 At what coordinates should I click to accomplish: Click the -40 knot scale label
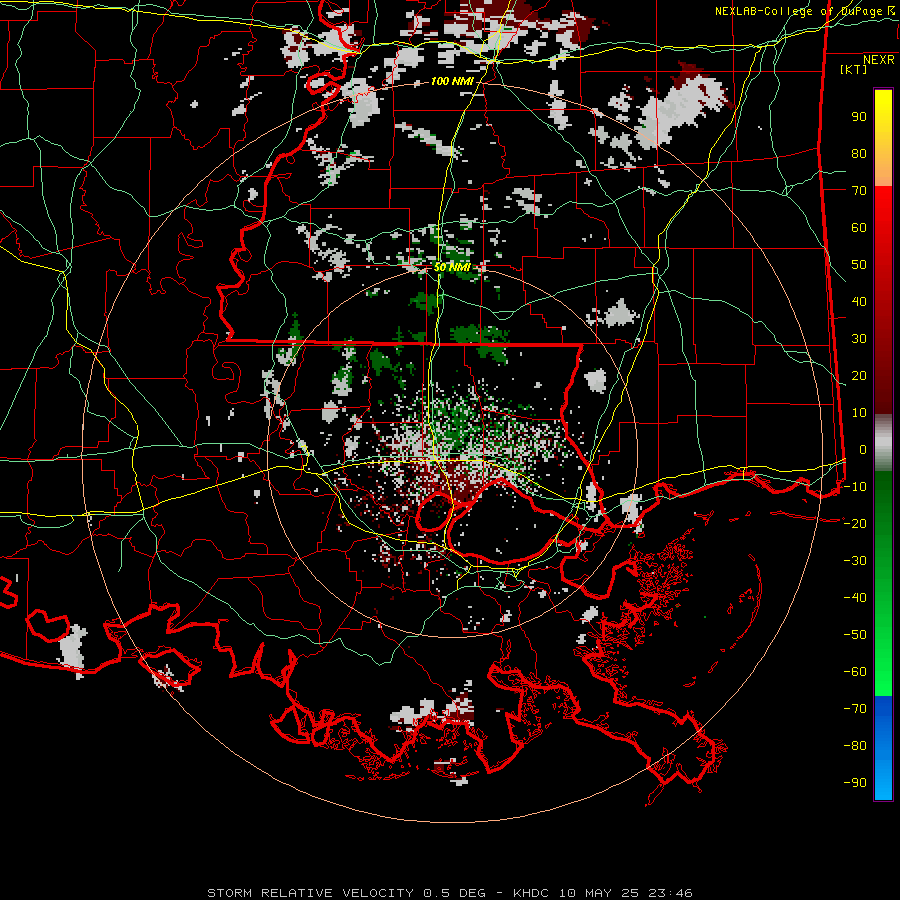pos(855,598)
